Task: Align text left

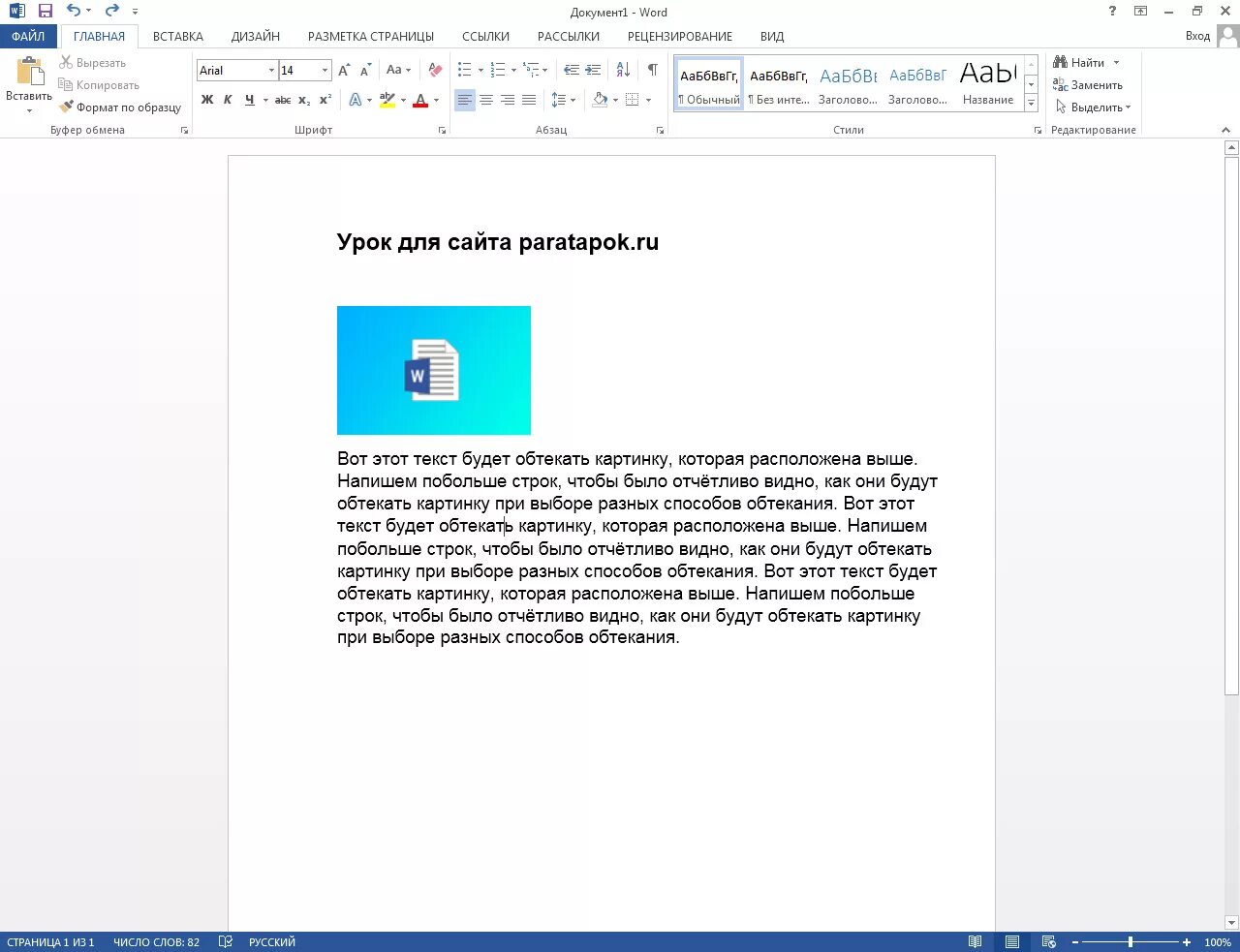Action: point(465,100)
